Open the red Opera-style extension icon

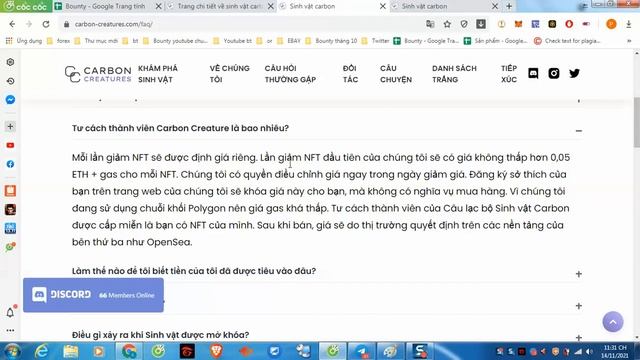click(x=569, y=24)
